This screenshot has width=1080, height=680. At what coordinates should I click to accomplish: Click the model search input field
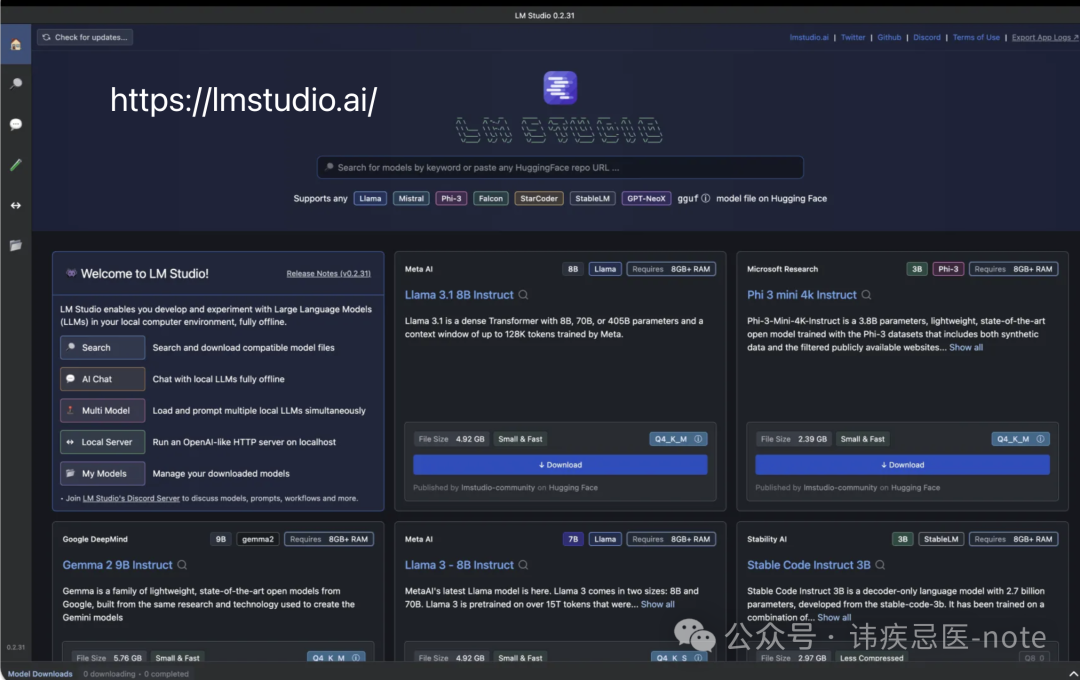point(560,167)
